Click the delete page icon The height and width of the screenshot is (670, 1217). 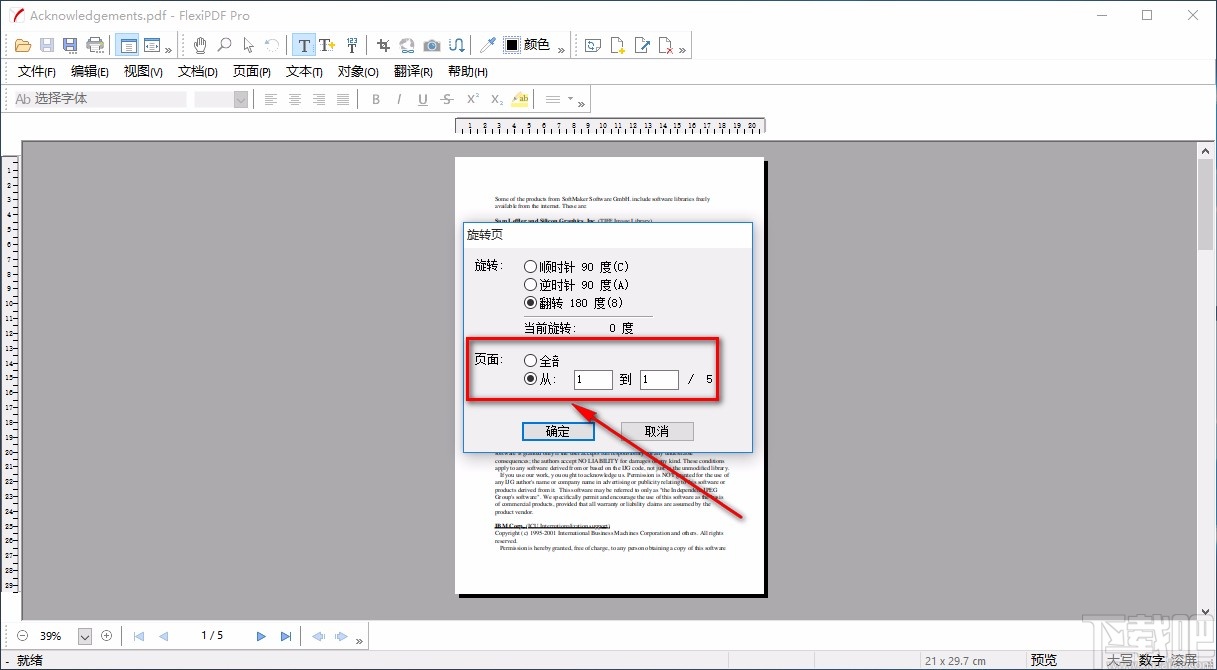[x=666, y=45]
